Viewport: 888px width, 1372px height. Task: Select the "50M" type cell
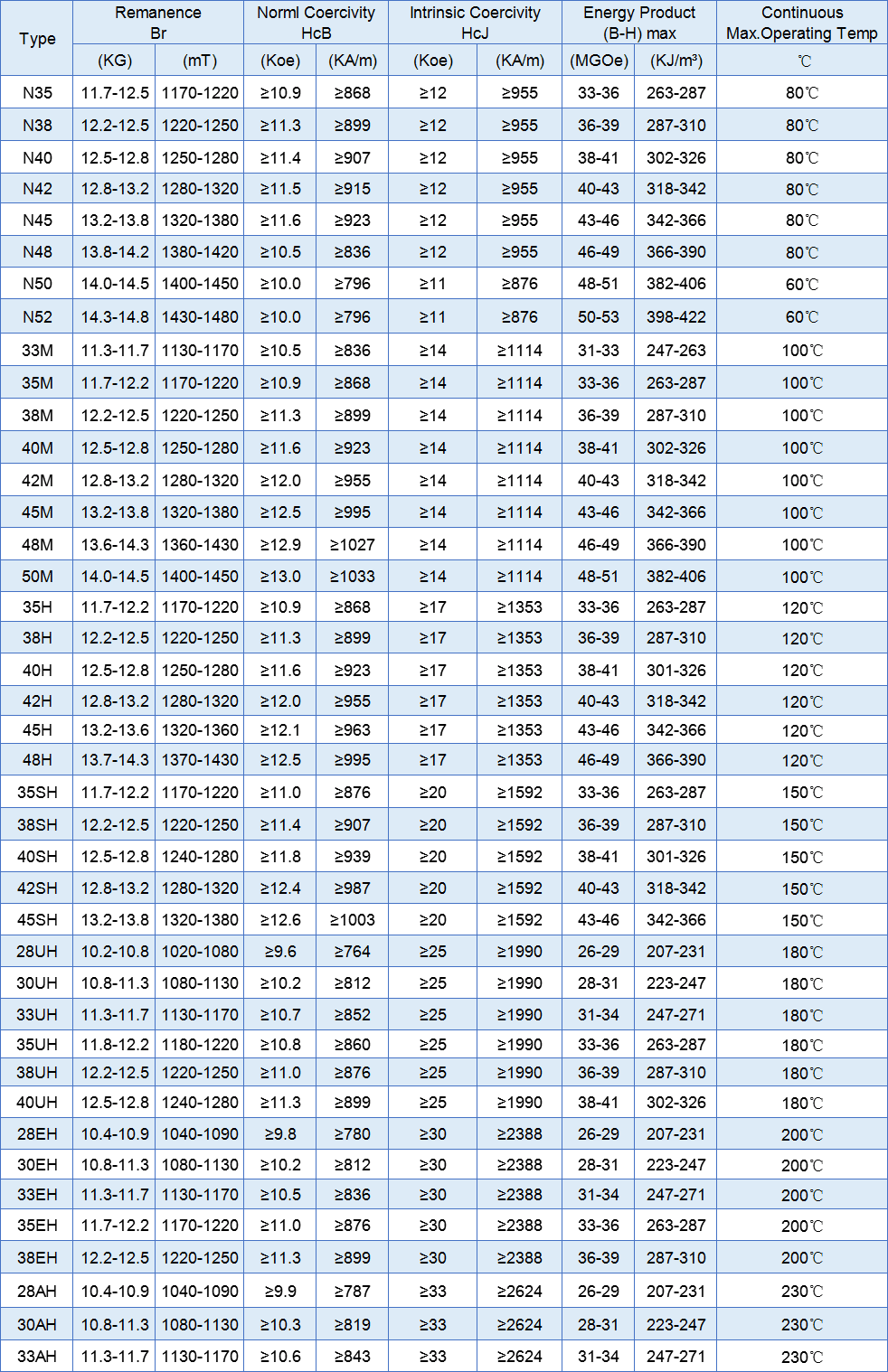click(37, 576)
